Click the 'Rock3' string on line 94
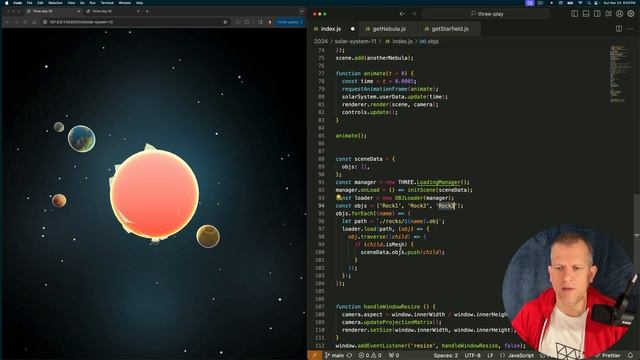 pos(446,206)
